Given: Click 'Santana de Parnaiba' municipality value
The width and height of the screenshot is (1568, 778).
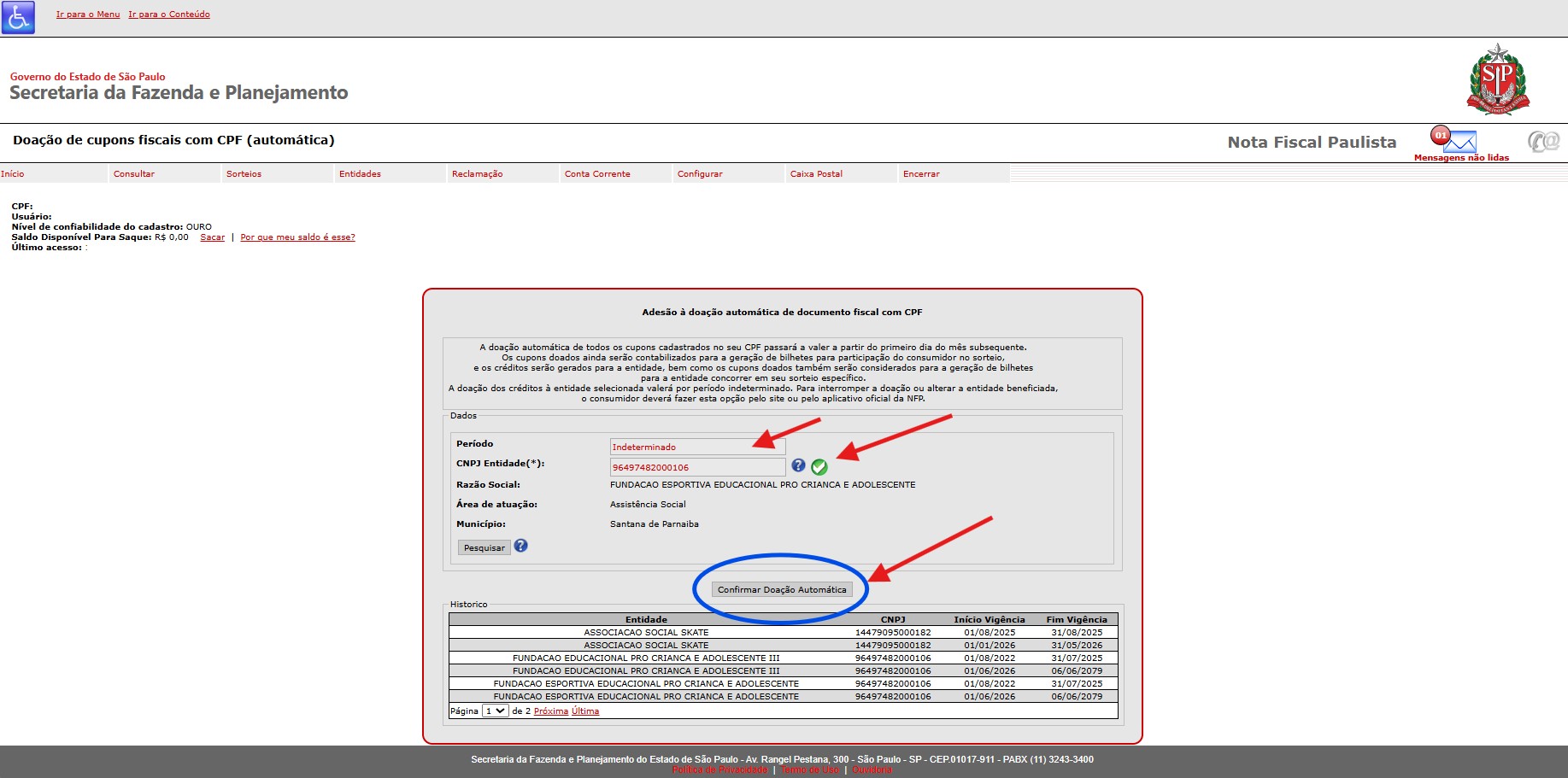Looking at the screenshot, I should 655,524.
